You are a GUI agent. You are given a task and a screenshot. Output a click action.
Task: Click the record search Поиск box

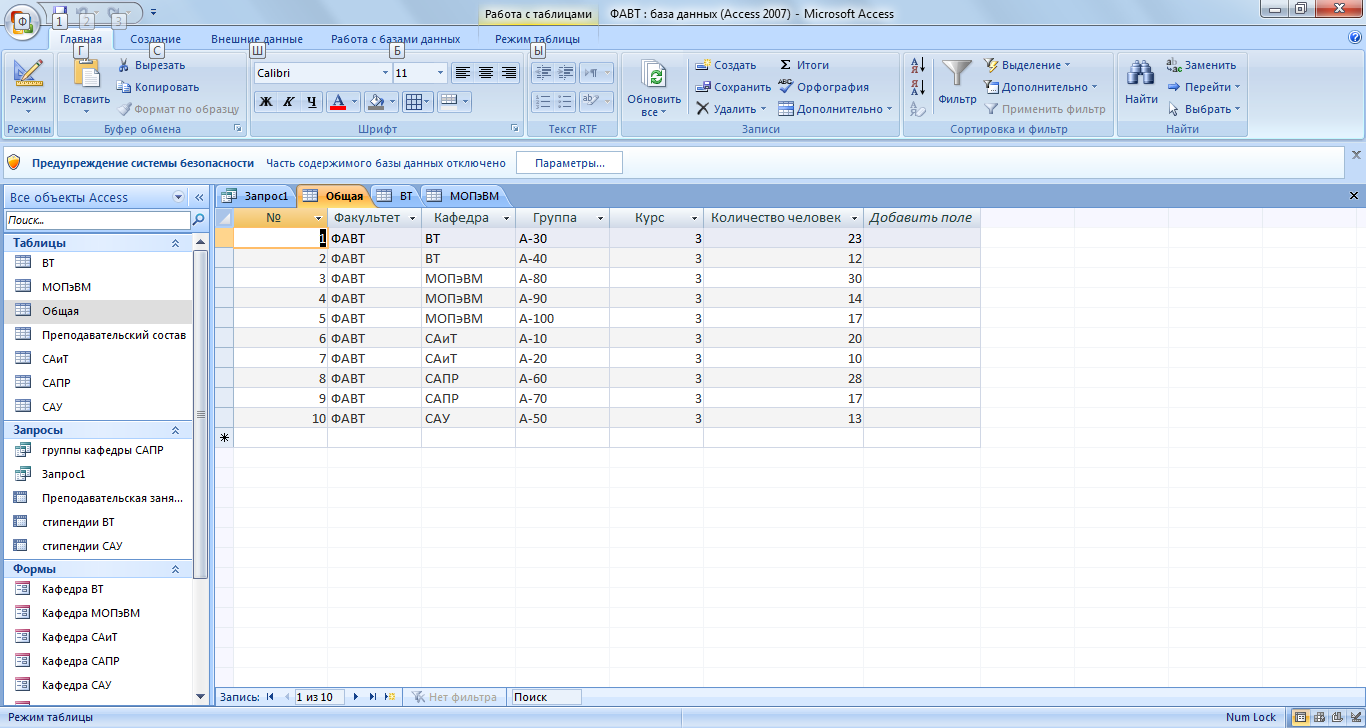pos(544,697)
